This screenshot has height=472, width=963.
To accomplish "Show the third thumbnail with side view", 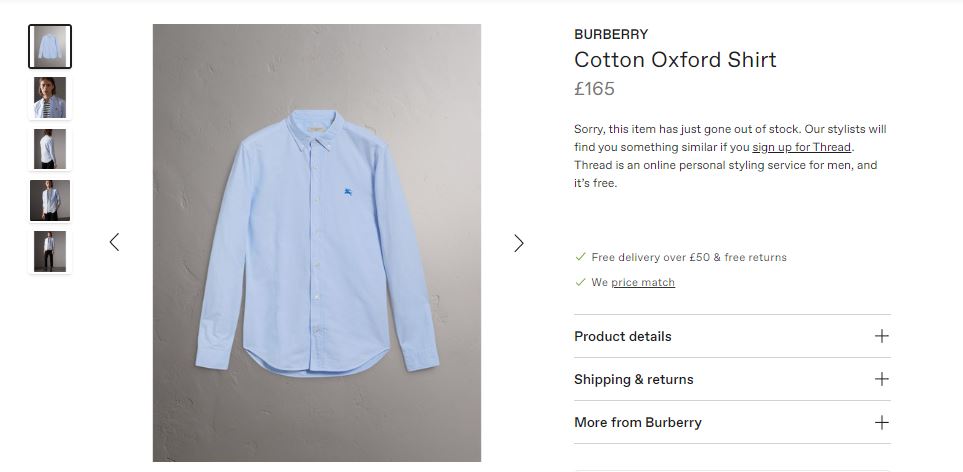I will 50,149.
